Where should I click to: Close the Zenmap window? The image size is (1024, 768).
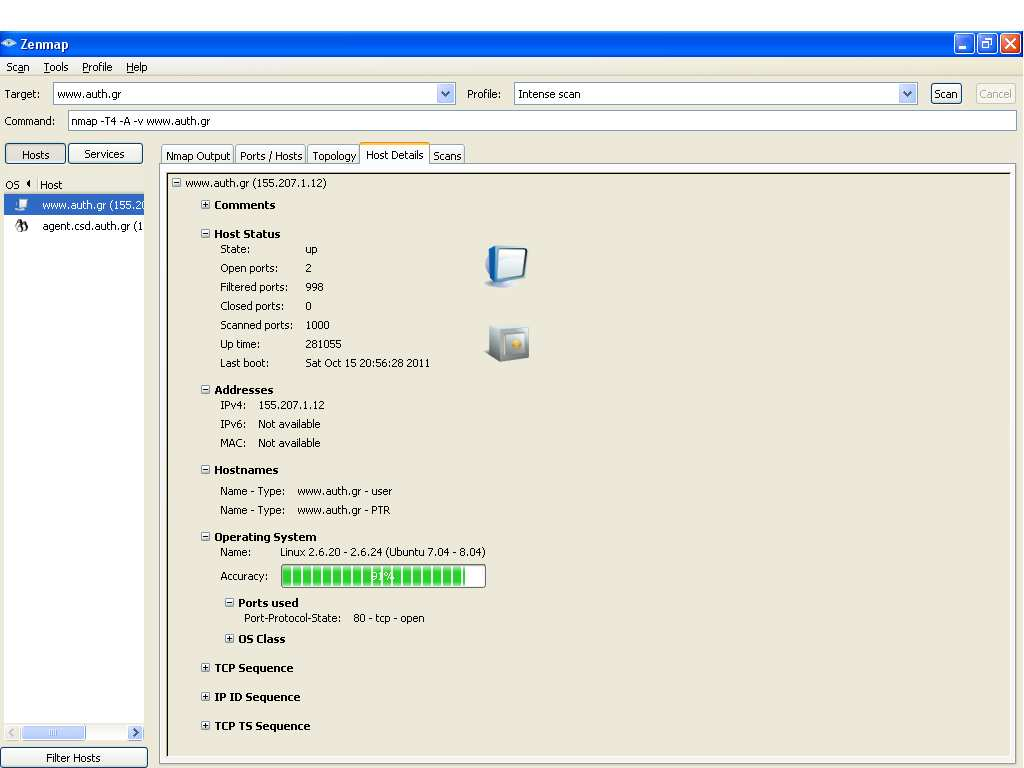[x=1010, y=44]
